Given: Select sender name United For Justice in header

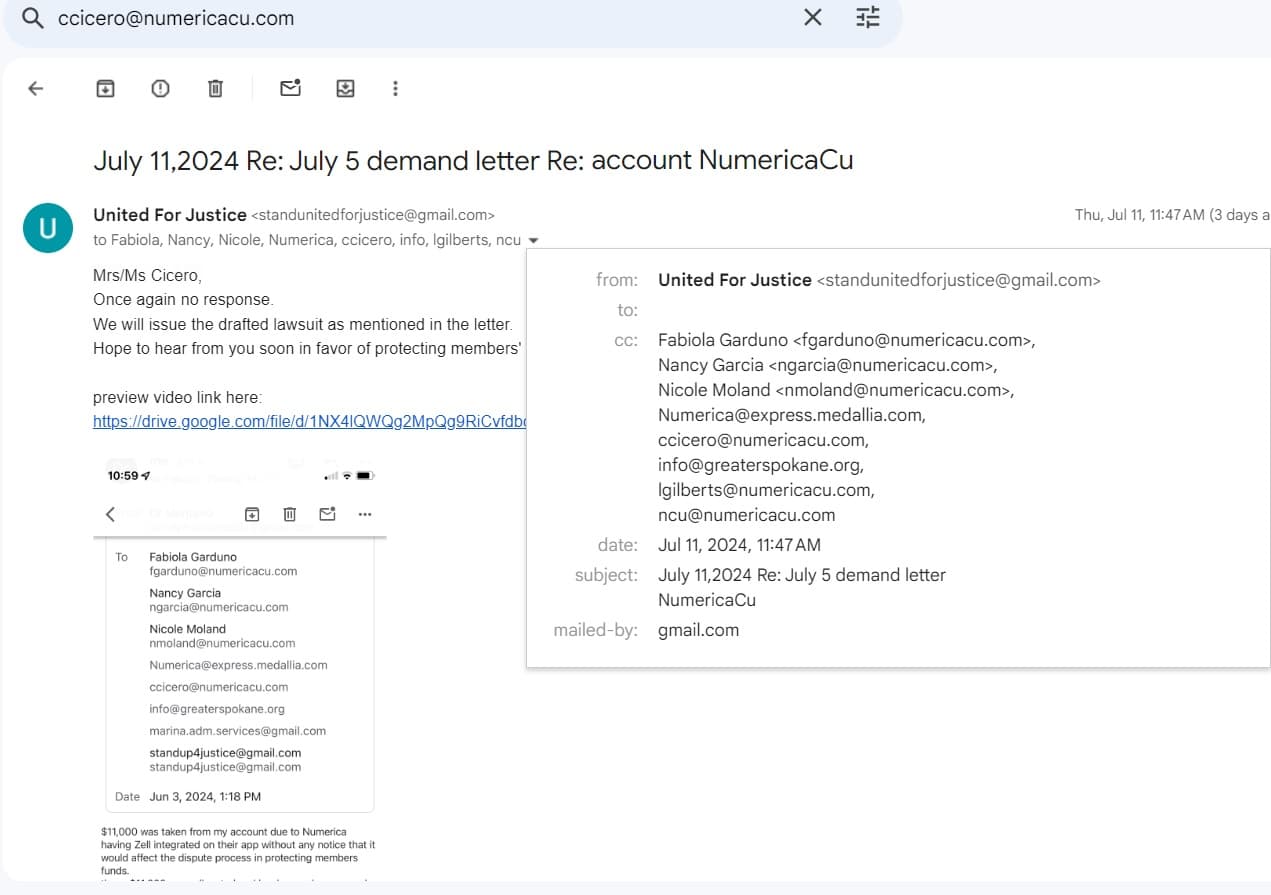Looking at the screenshot, I should pos(170,215).
